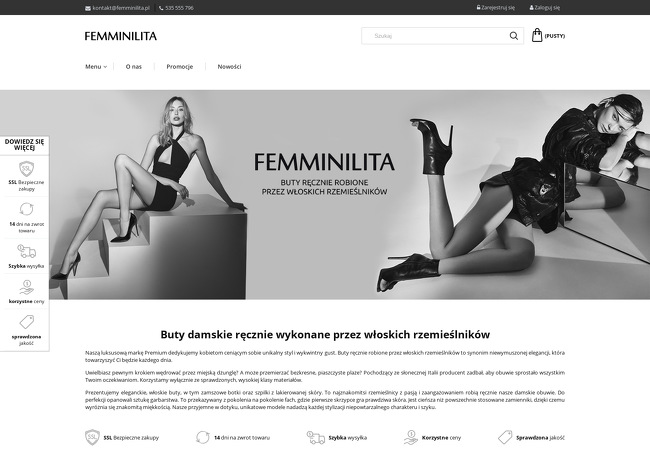Click the fast shipping truck sidebar icon
The image size is (650, 450).
[27, 251]
